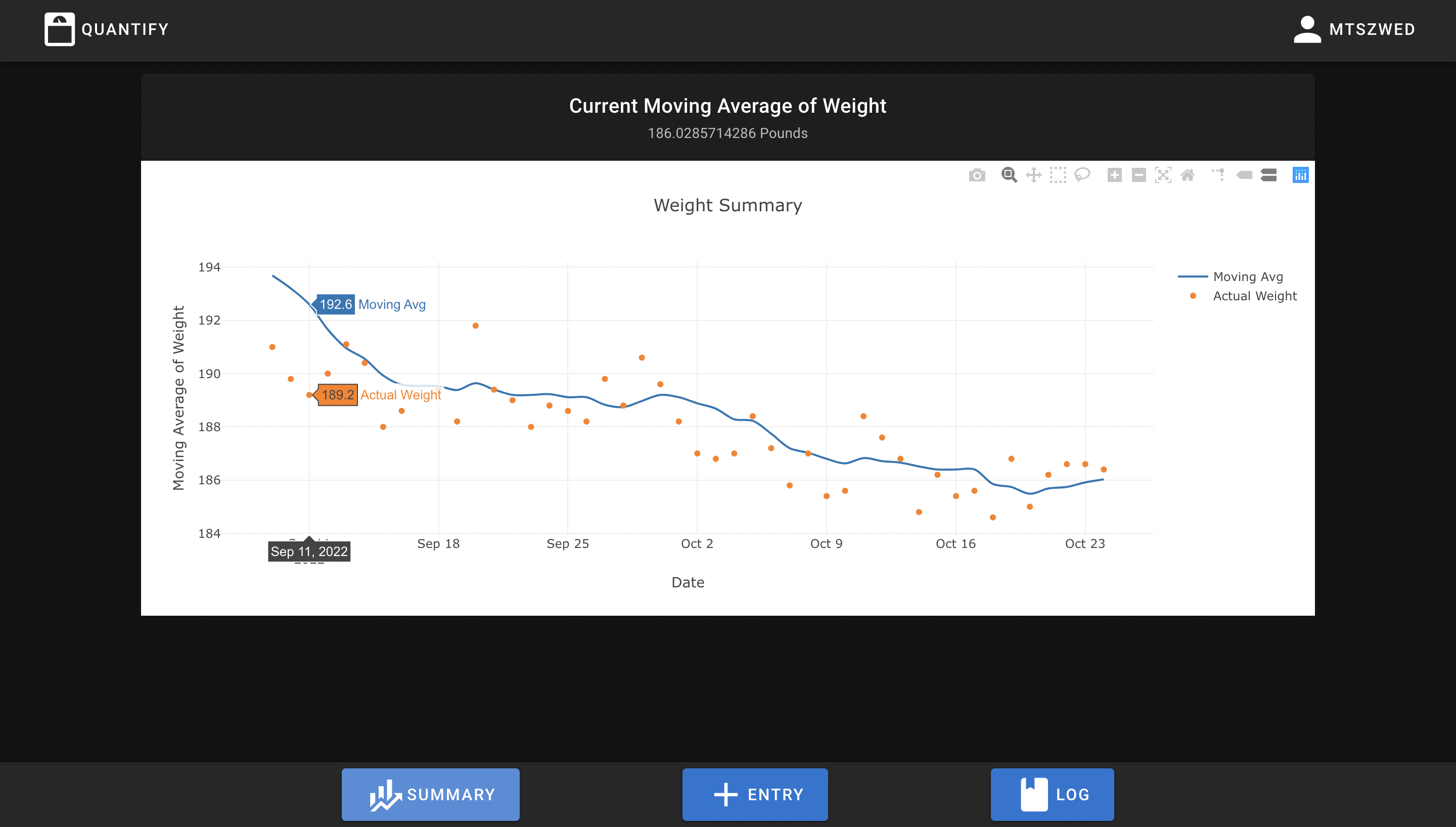Open the Log tab
The height and width of the screenshot is (827, 1456).
1052,794
